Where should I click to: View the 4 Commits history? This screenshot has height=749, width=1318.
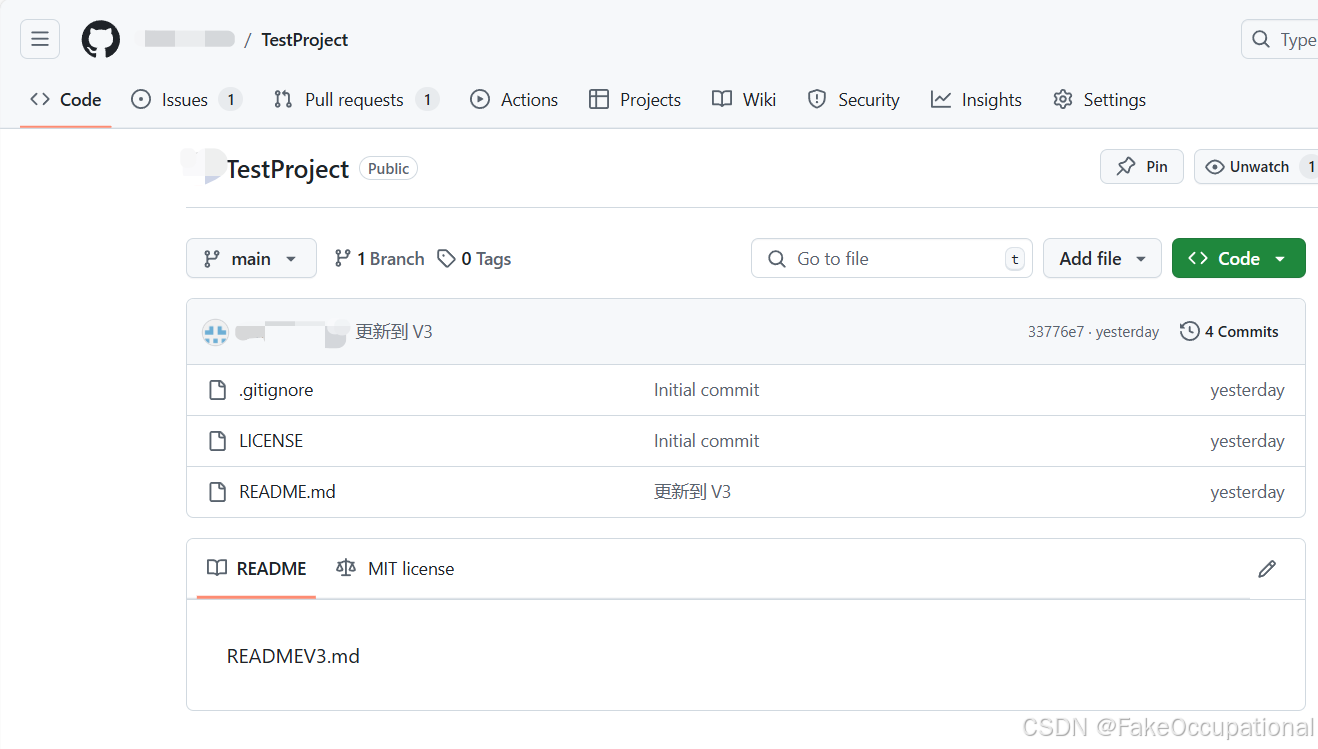(1229, 331)
